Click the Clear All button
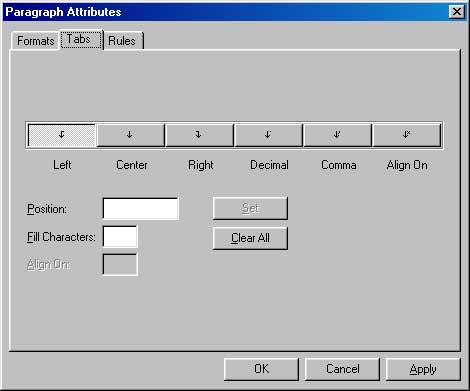 coord(250,238)
